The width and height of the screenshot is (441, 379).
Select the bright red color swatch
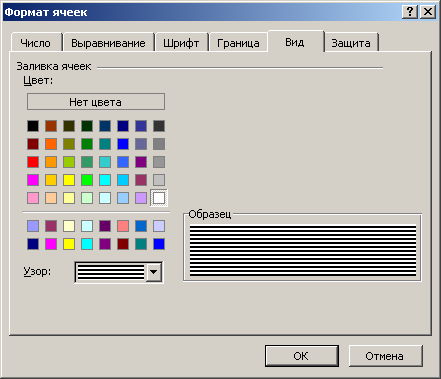point(33,162)
